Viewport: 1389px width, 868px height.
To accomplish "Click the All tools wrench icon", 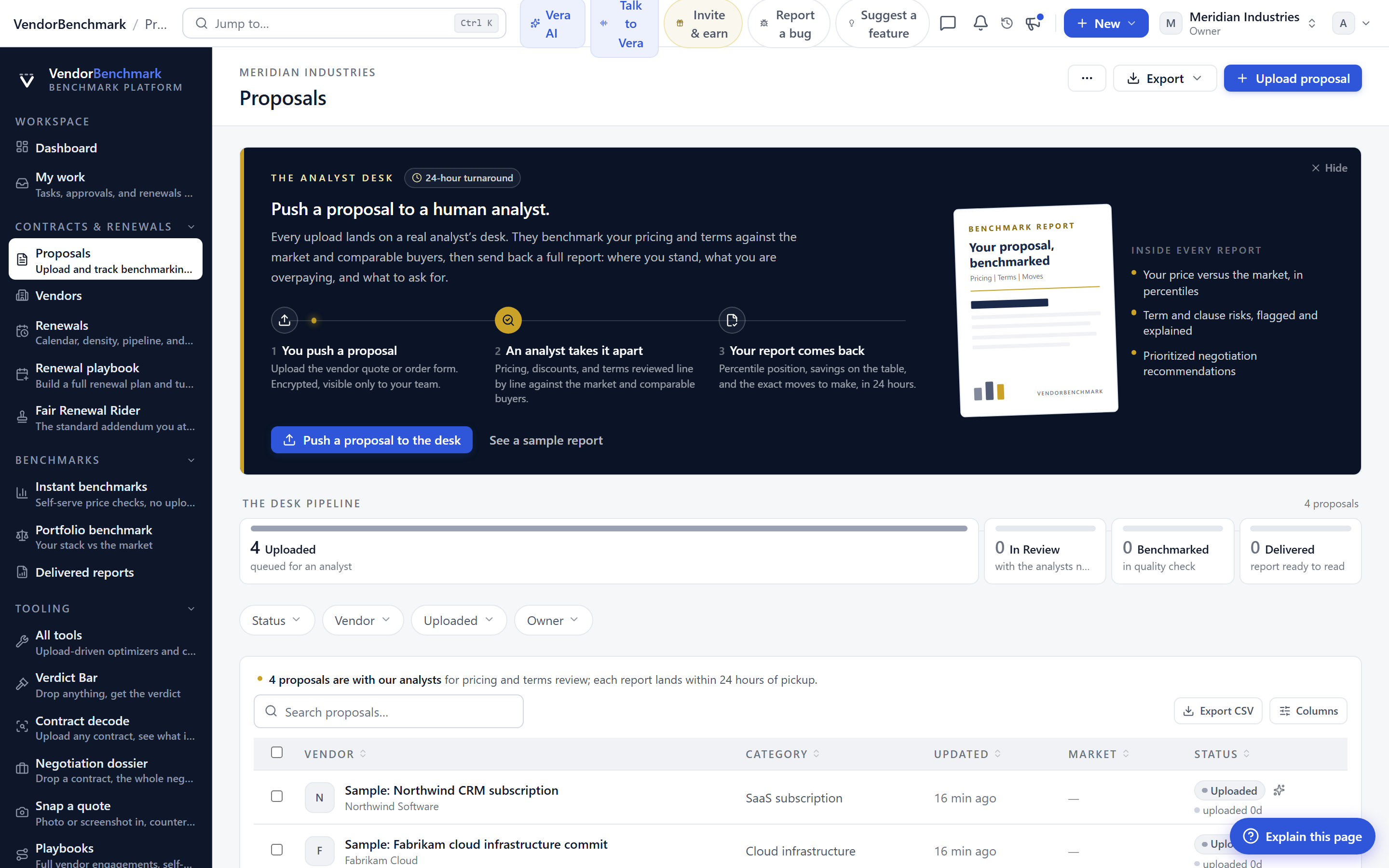I will 22,642.
